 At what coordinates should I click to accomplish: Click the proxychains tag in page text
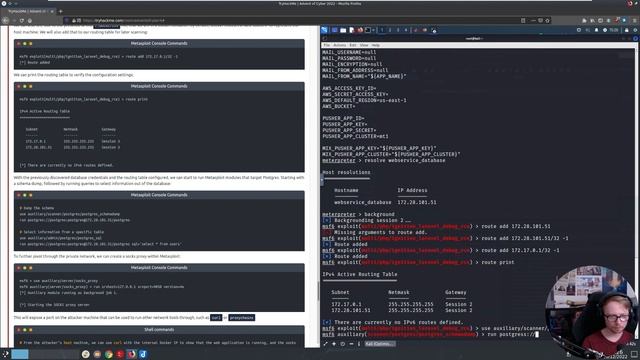tap(241, 317)
